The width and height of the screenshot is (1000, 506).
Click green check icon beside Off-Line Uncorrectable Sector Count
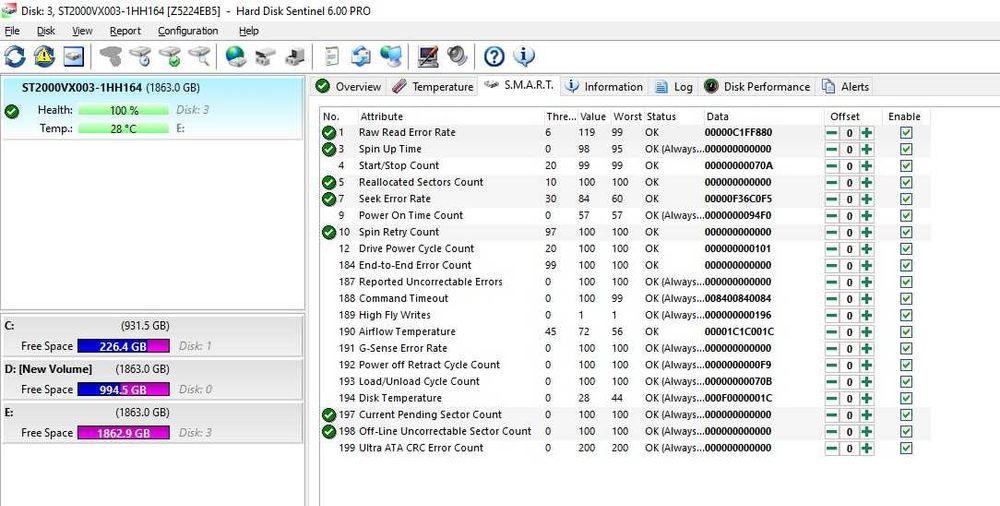pos(329,431)
